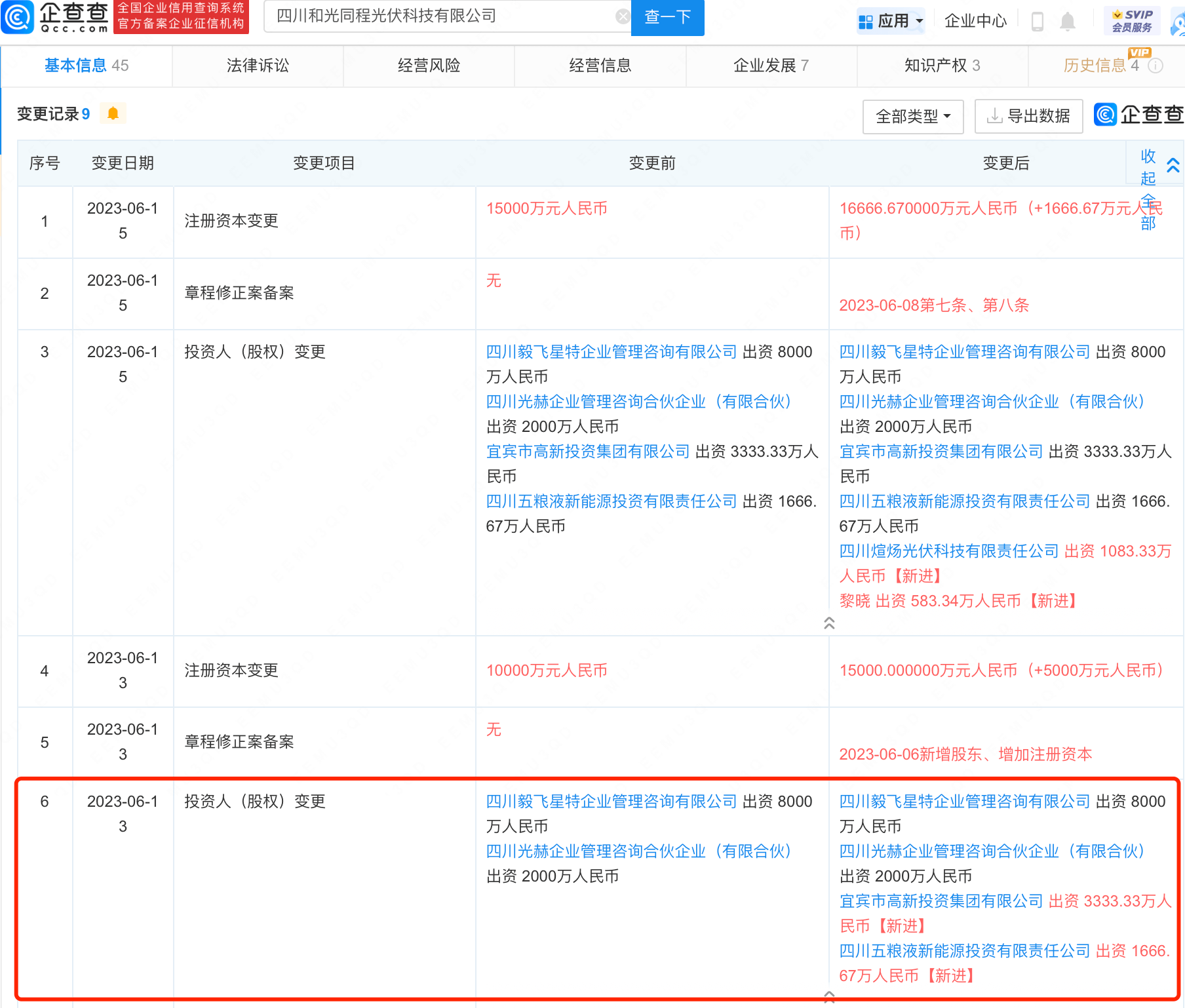Screen dimensions: 1185x1008
Task: Click the 变更记录 section title
Action: click(48, 114)
